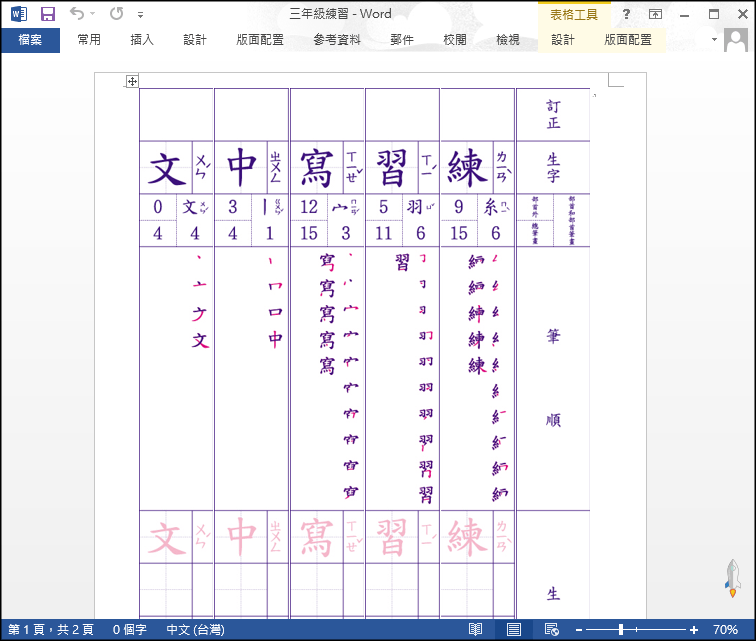This screenshot has width=756, height=641.
Task: Click the 生字 header cell
Action: pyautogui.click(x=554, y=168)
